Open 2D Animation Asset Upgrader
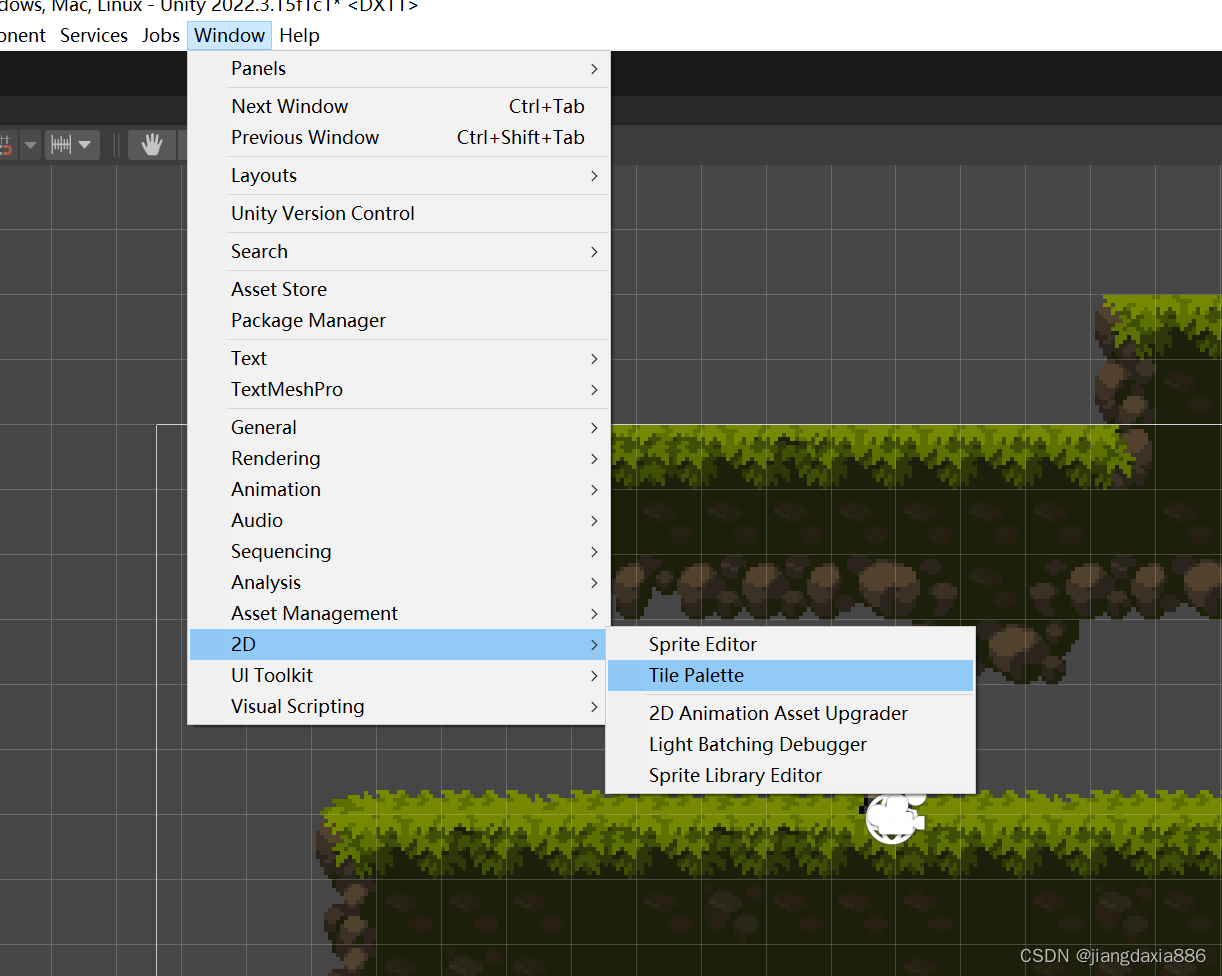Viewport: 1222px width, 976px height. pos(790,713)
